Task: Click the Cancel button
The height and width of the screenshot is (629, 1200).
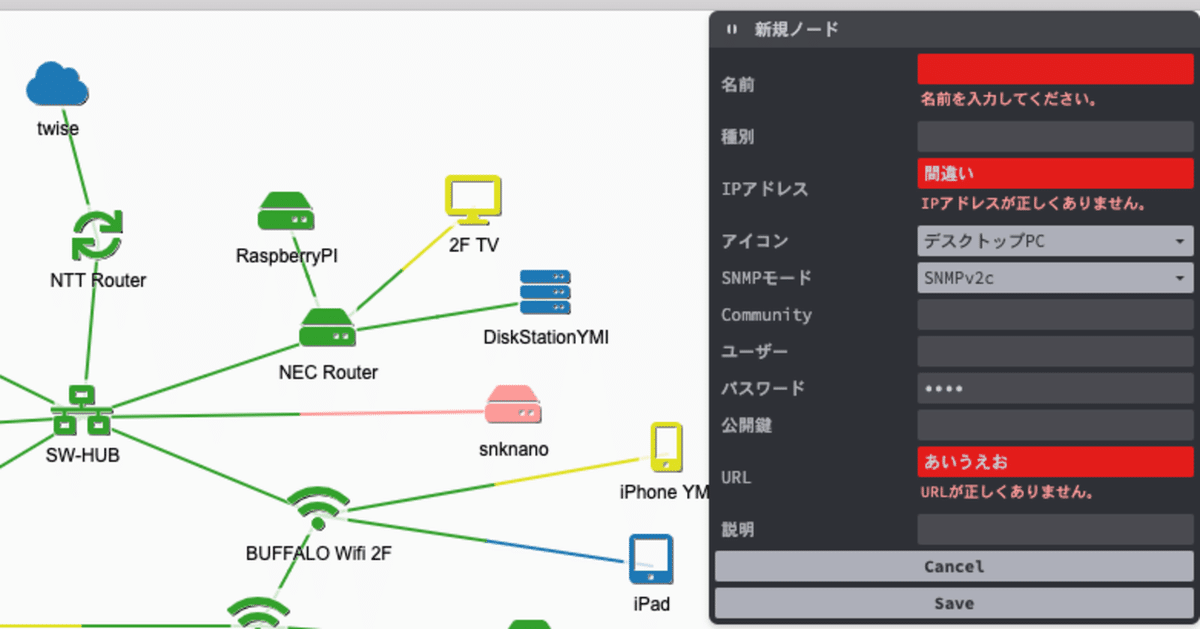Action: [x=954, y=566]
